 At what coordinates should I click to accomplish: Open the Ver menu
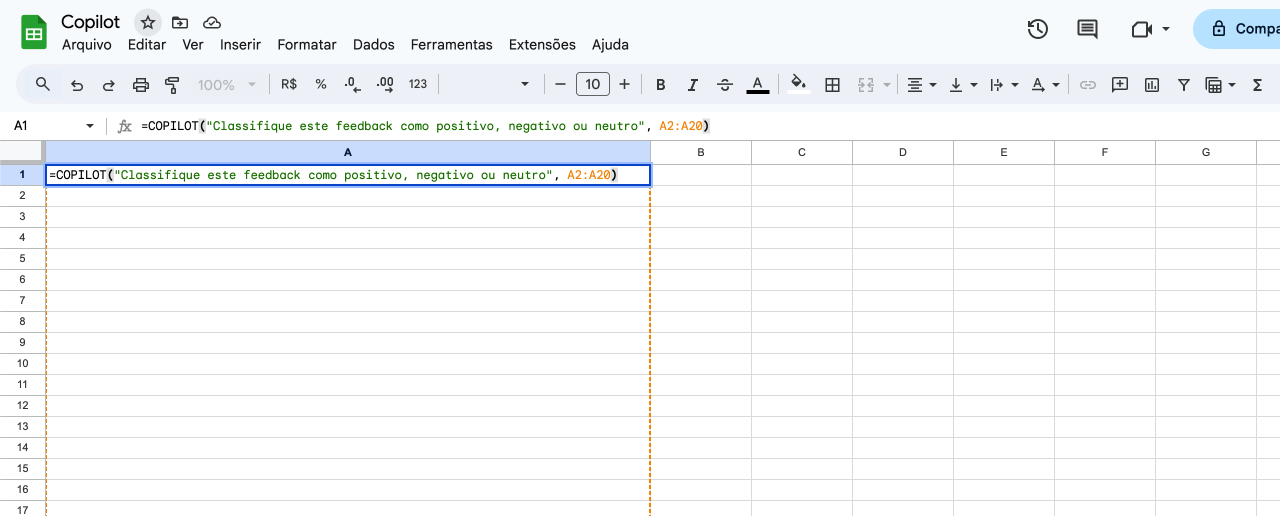tap(193, 45)
